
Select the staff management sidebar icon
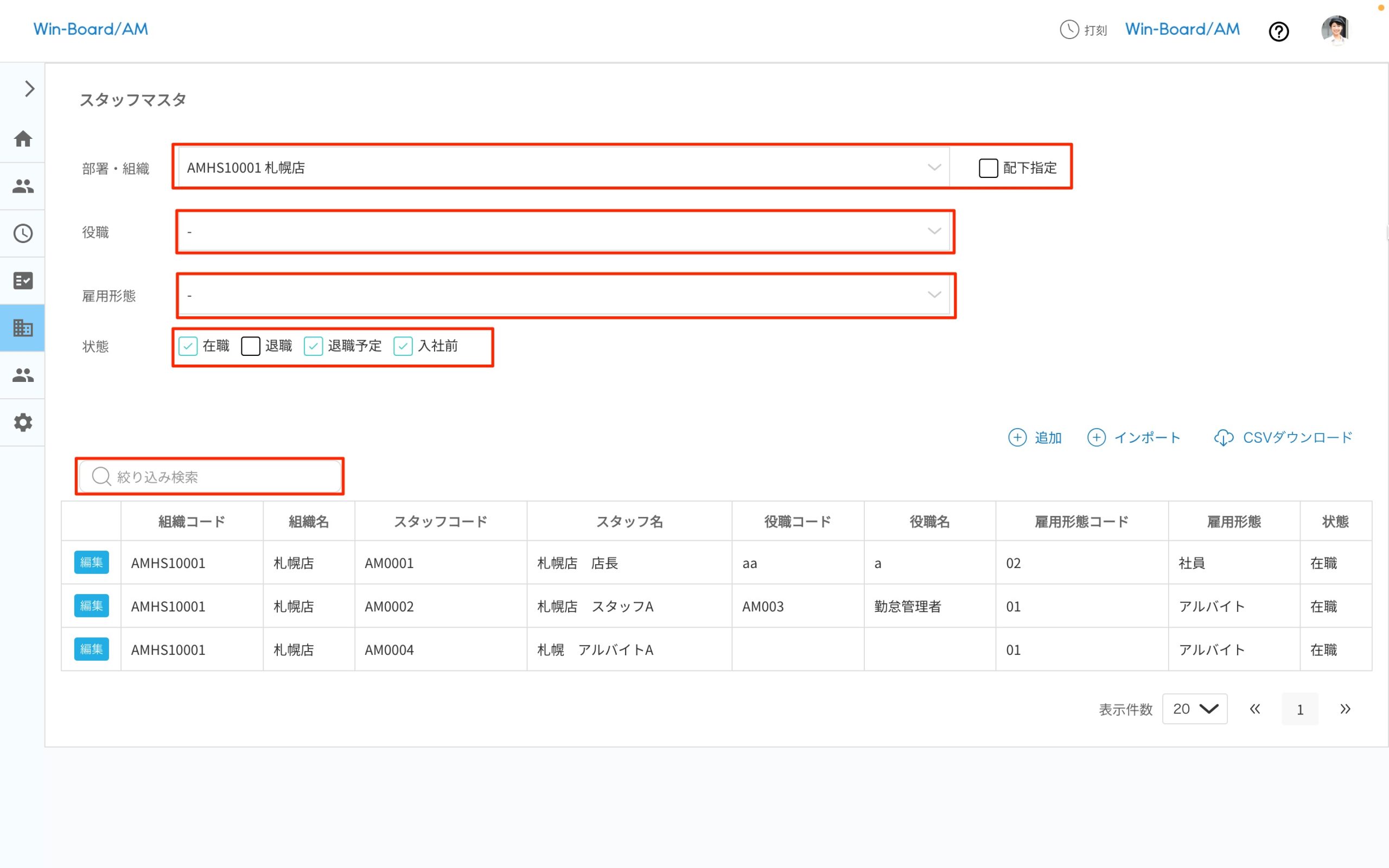(22, 186)
